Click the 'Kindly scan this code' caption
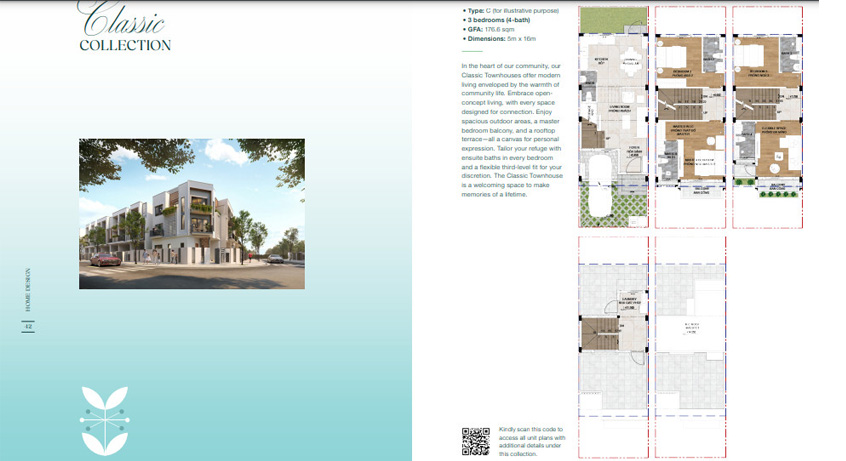Image resolution: width=846 pixels, height=461 pixels. pos(532,440)
